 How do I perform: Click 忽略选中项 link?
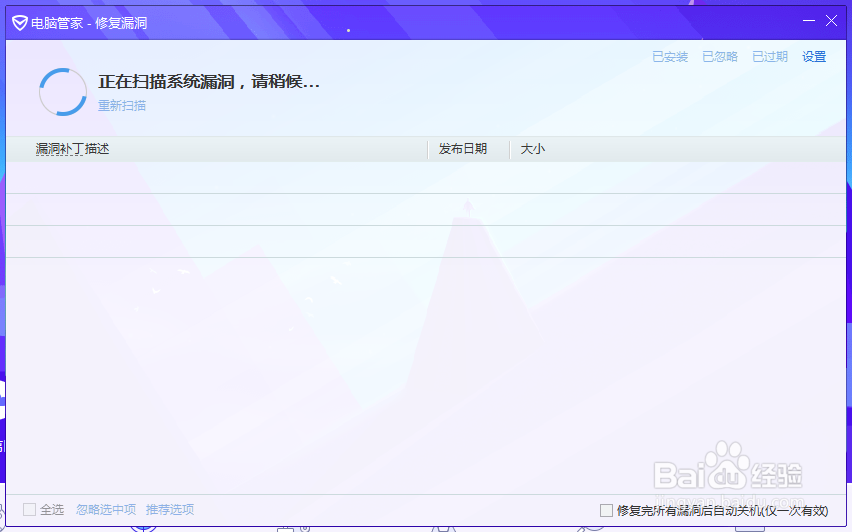click(x=106, y=510)
